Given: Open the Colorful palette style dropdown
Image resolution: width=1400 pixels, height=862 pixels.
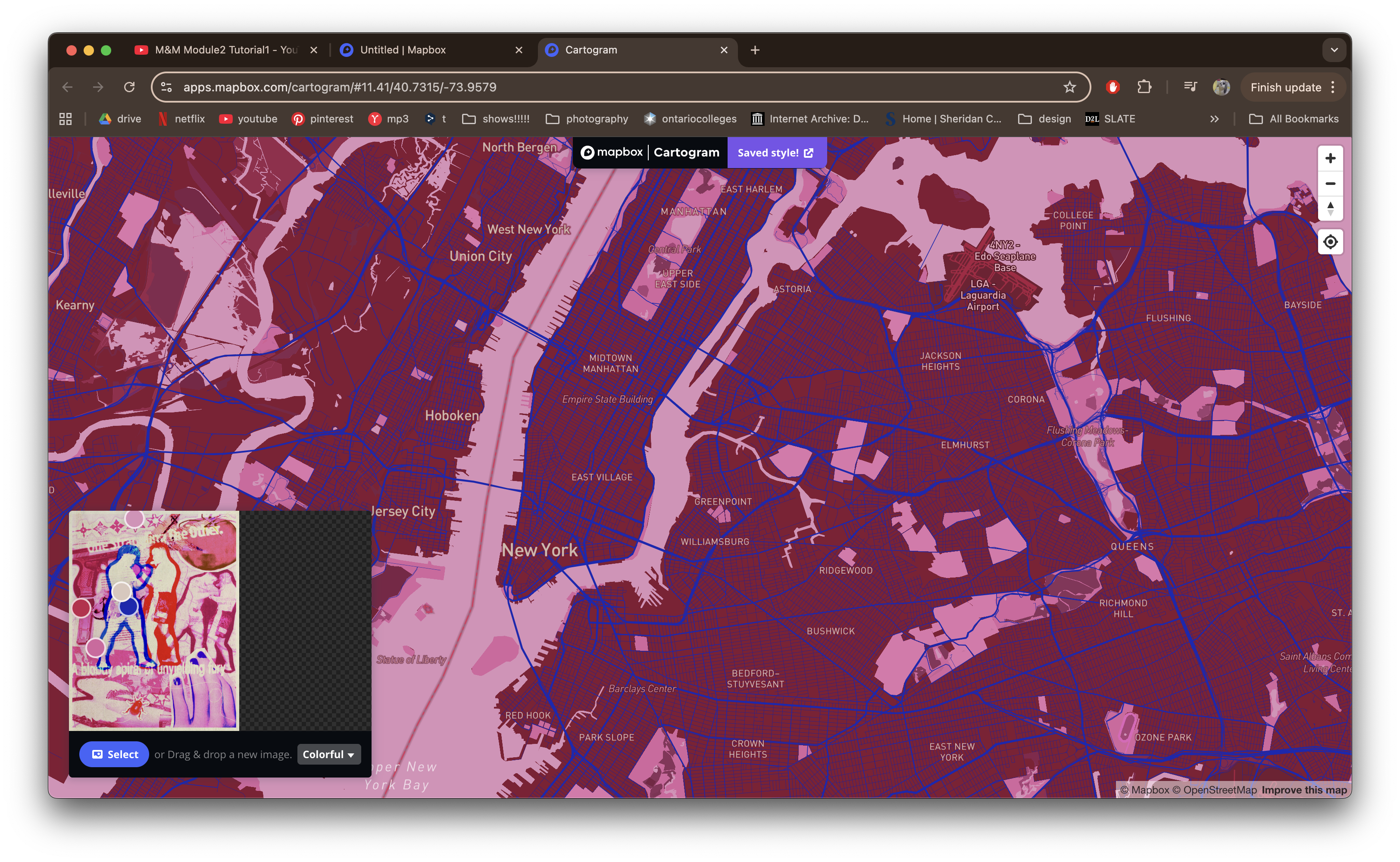Looking at the screenshot, I should pos(328,754).
